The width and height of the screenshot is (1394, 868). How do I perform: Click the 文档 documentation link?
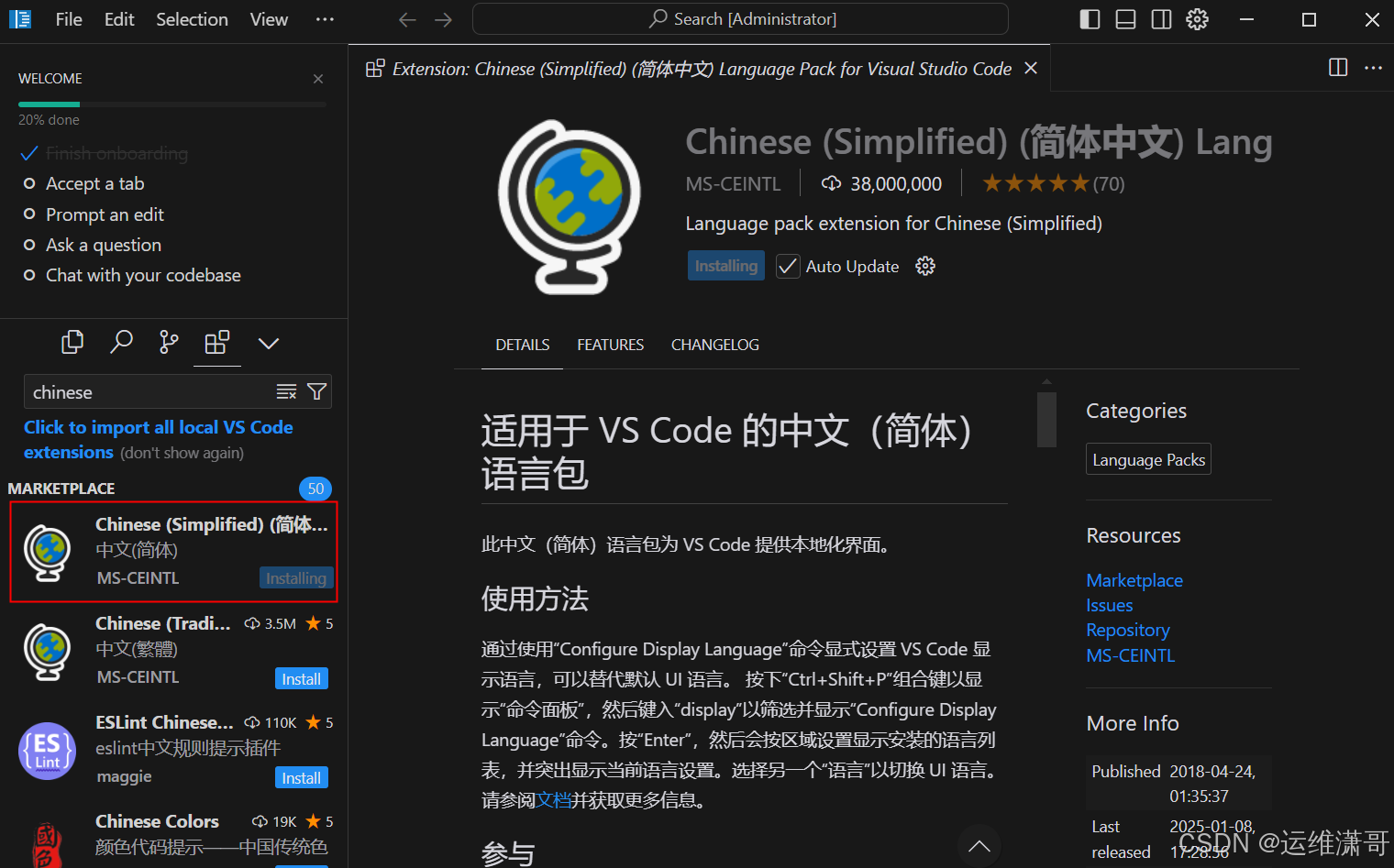pyautogui.click(x=554, y=800)
